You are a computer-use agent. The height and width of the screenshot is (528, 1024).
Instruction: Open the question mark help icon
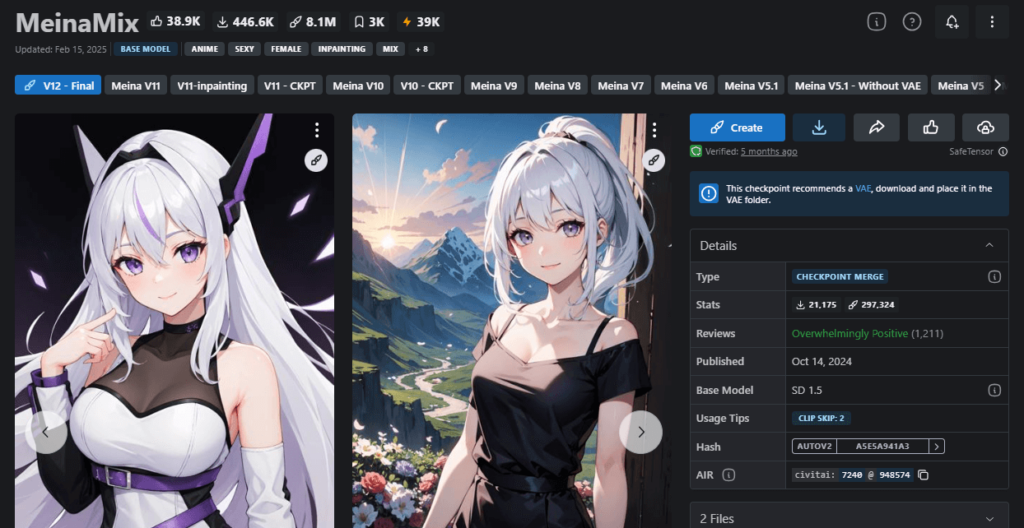(912, 22)
